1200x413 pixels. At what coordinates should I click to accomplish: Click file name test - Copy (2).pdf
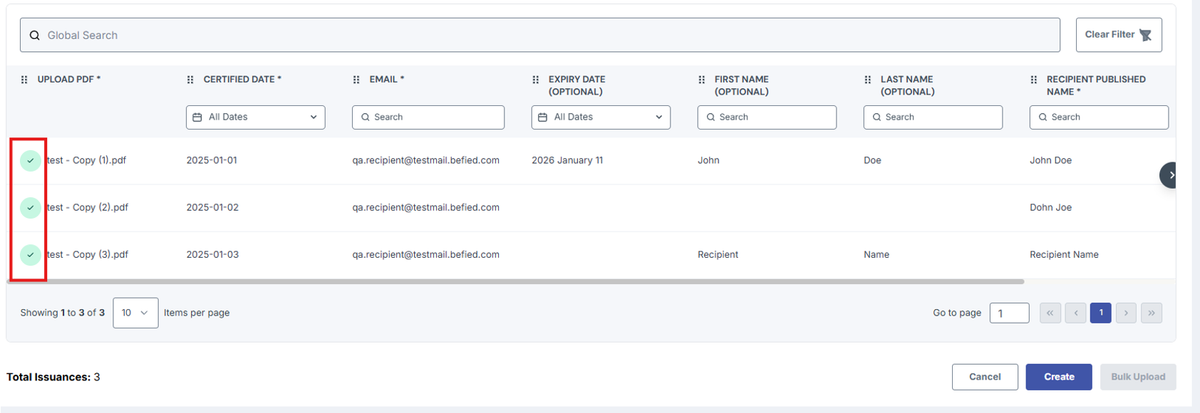(88, 207)
